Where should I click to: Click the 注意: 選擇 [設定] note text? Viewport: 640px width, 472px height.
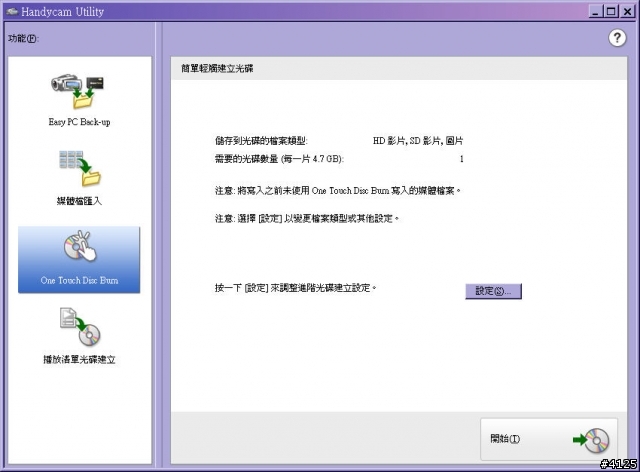click(307, 218)
